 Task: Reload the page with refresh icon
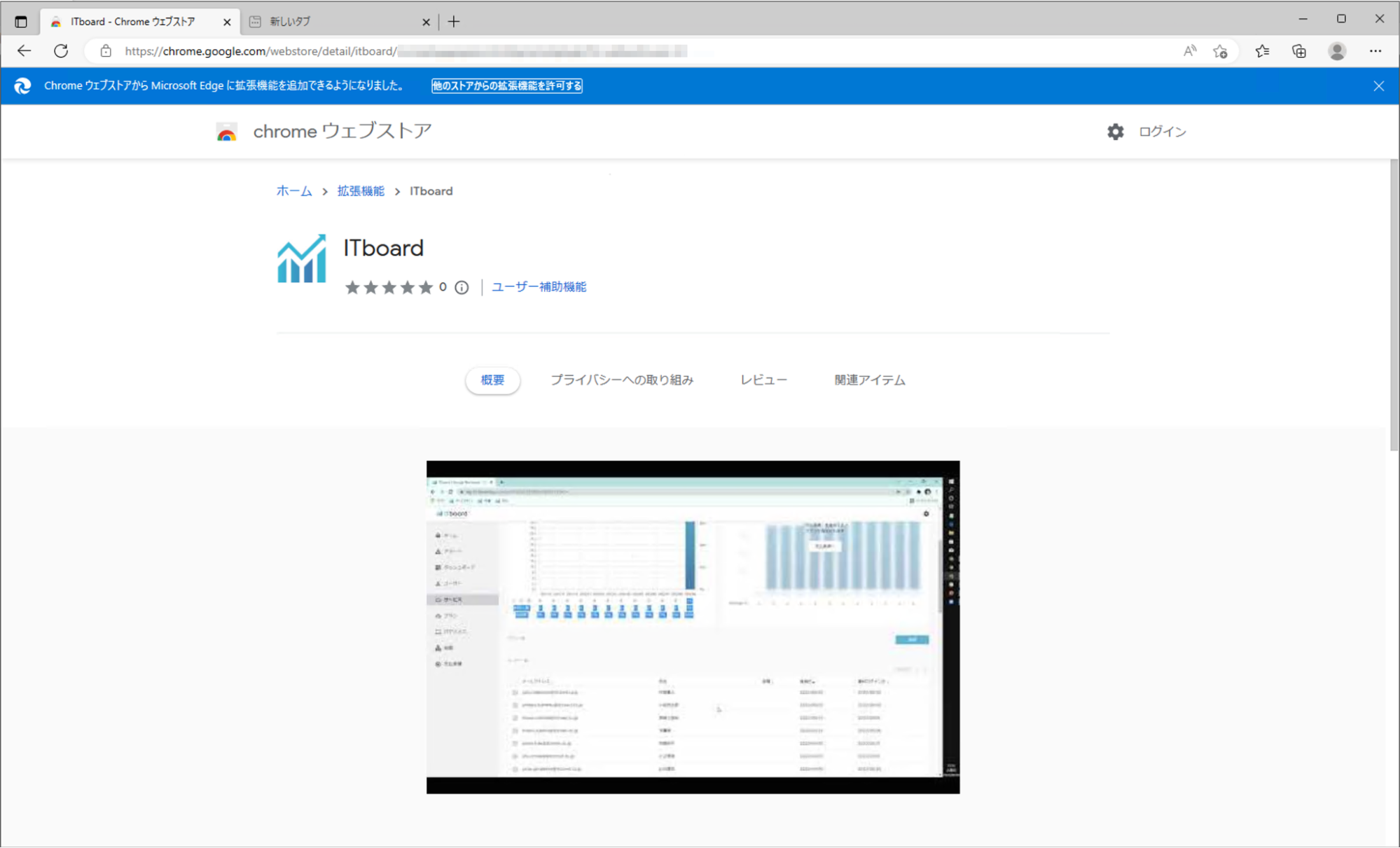click(x=61, y=50)
